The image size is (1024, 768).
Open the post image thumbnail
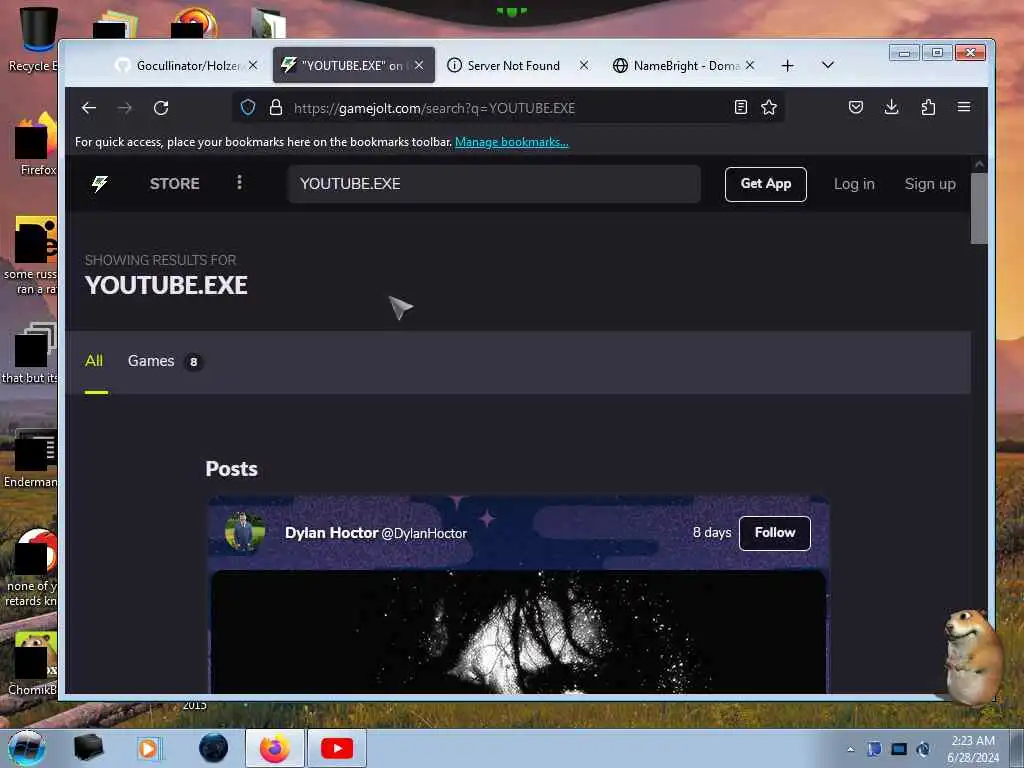[518, 632]
